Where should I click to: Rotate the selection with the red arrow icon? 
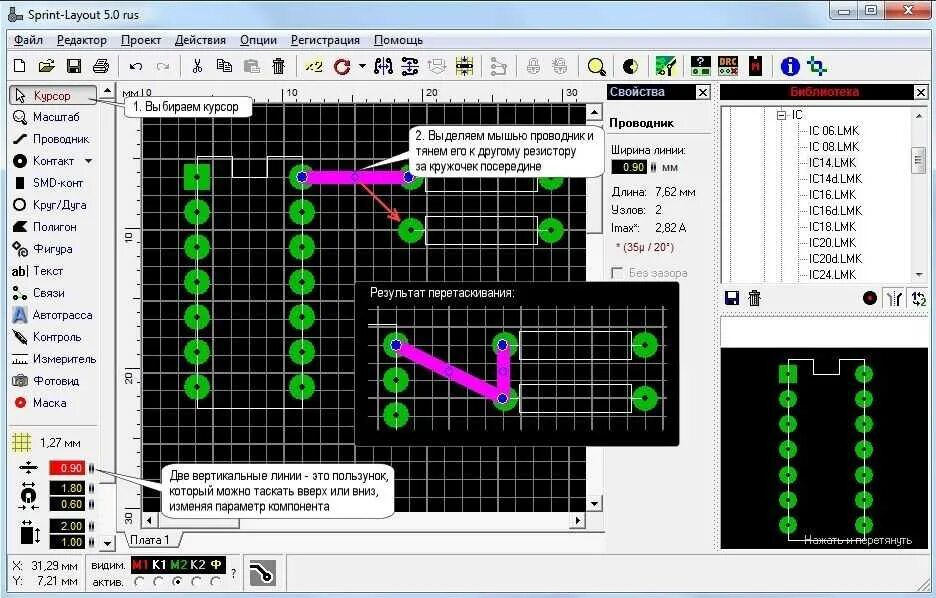(x=342, y=66)
